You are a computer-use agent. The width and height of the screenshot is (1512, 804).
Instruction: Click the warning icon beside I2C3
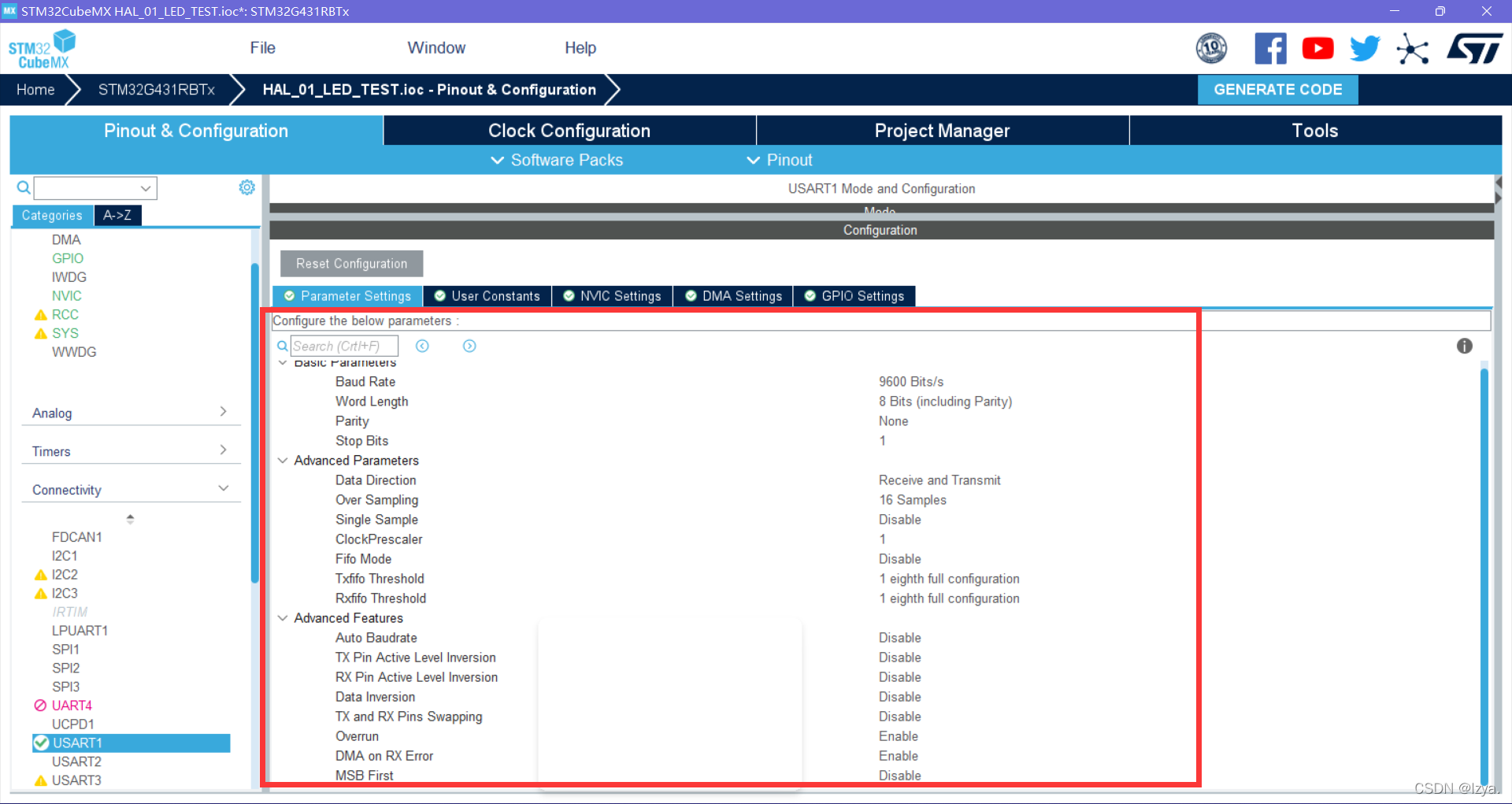click(41, 594)
